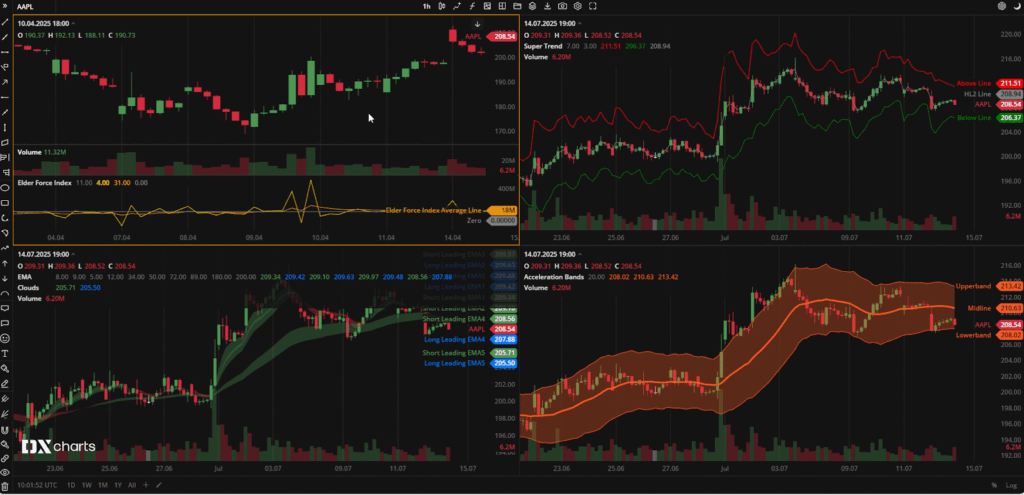Select the Text drawing tool

[6, 353]
